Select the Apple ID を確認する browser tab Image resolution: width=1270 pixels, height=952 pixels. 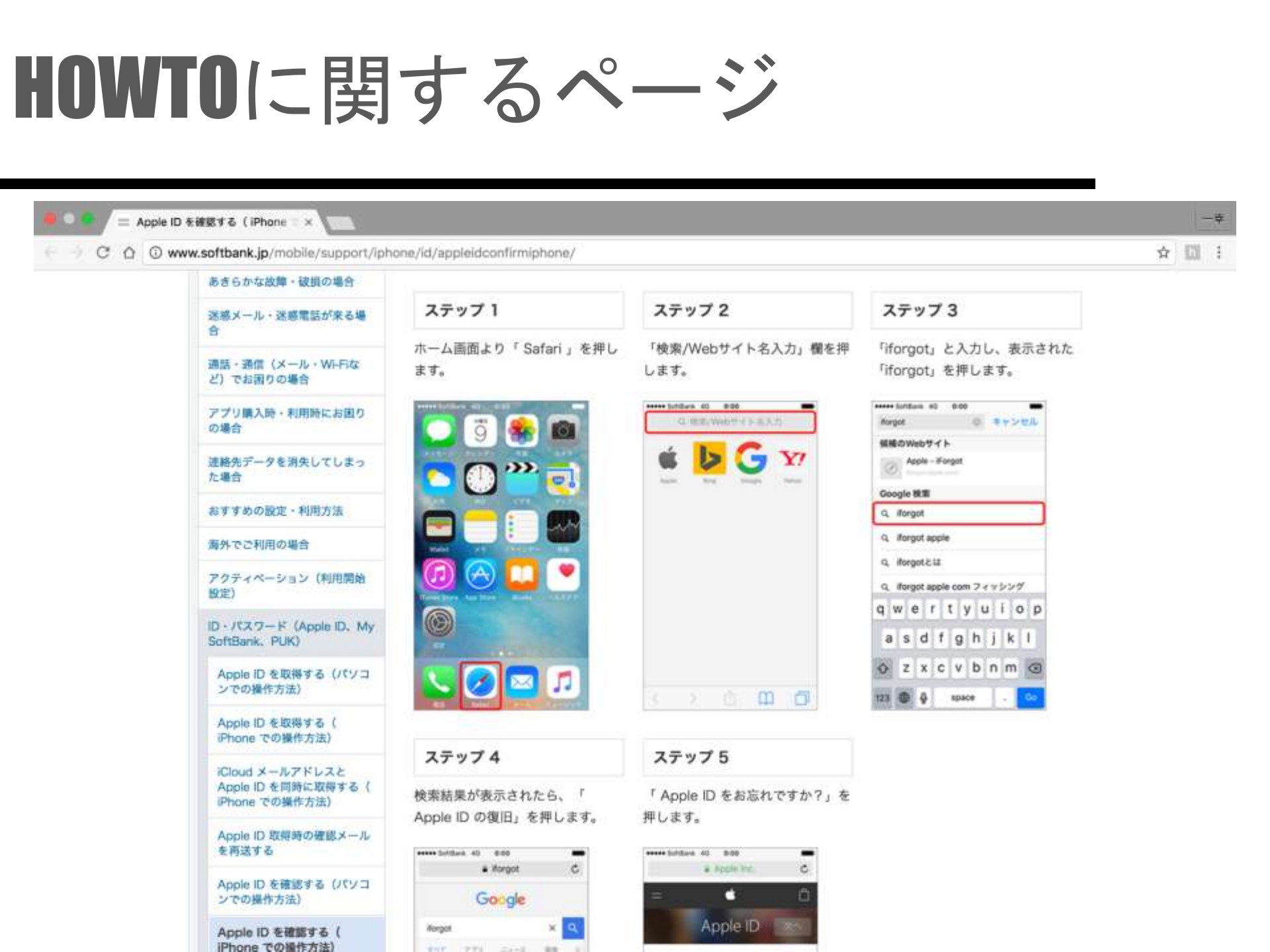tap(212, 222)
